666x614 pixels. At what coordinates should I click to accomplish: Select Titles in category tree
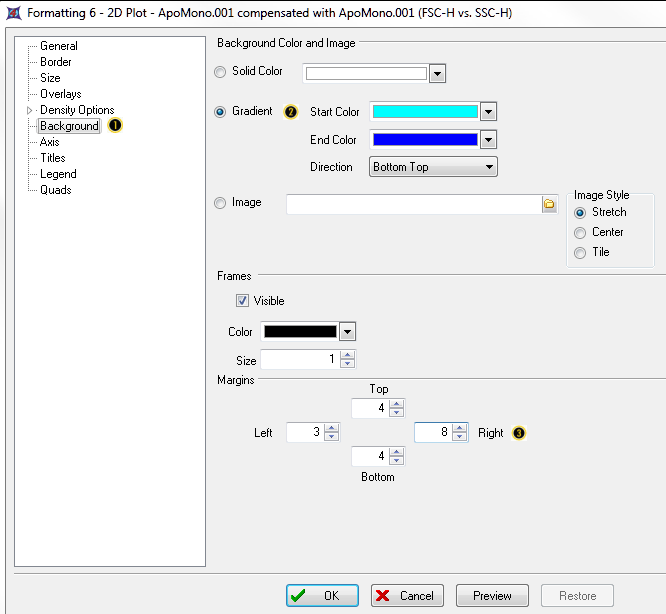[53, 158]
